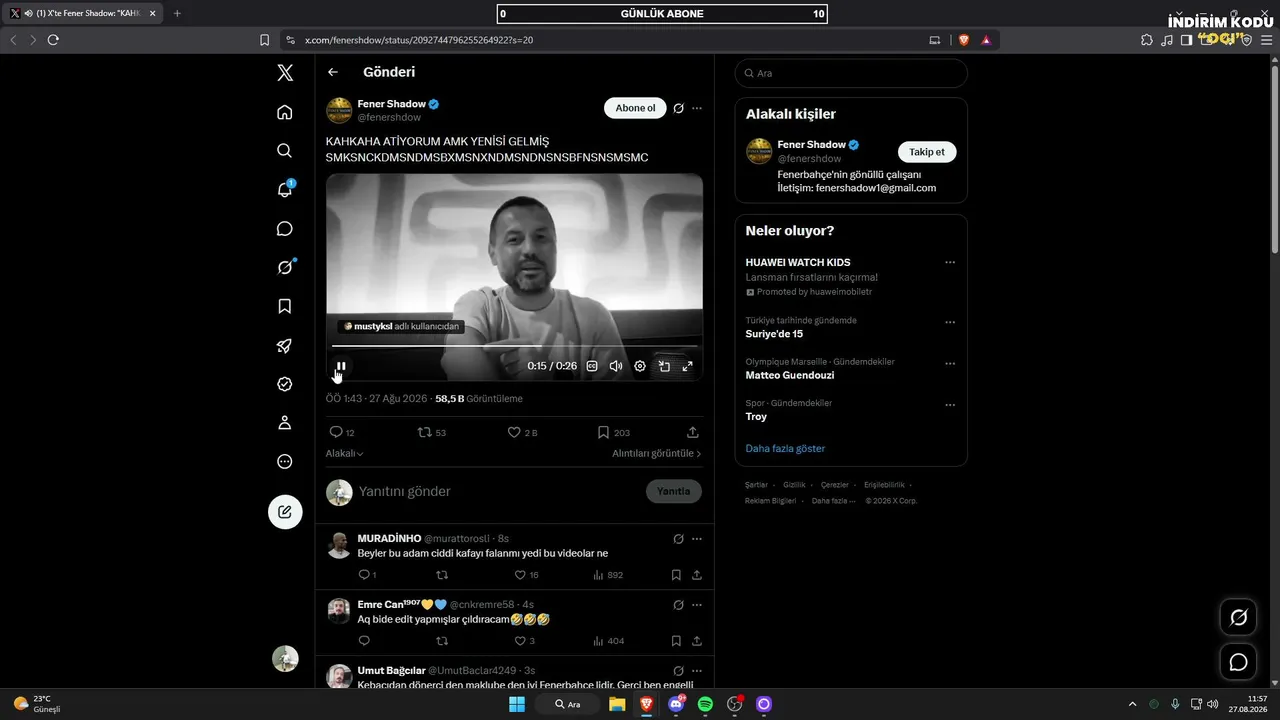Open the floating Grok button
1280x720 pixels.
pos(1238,617)
